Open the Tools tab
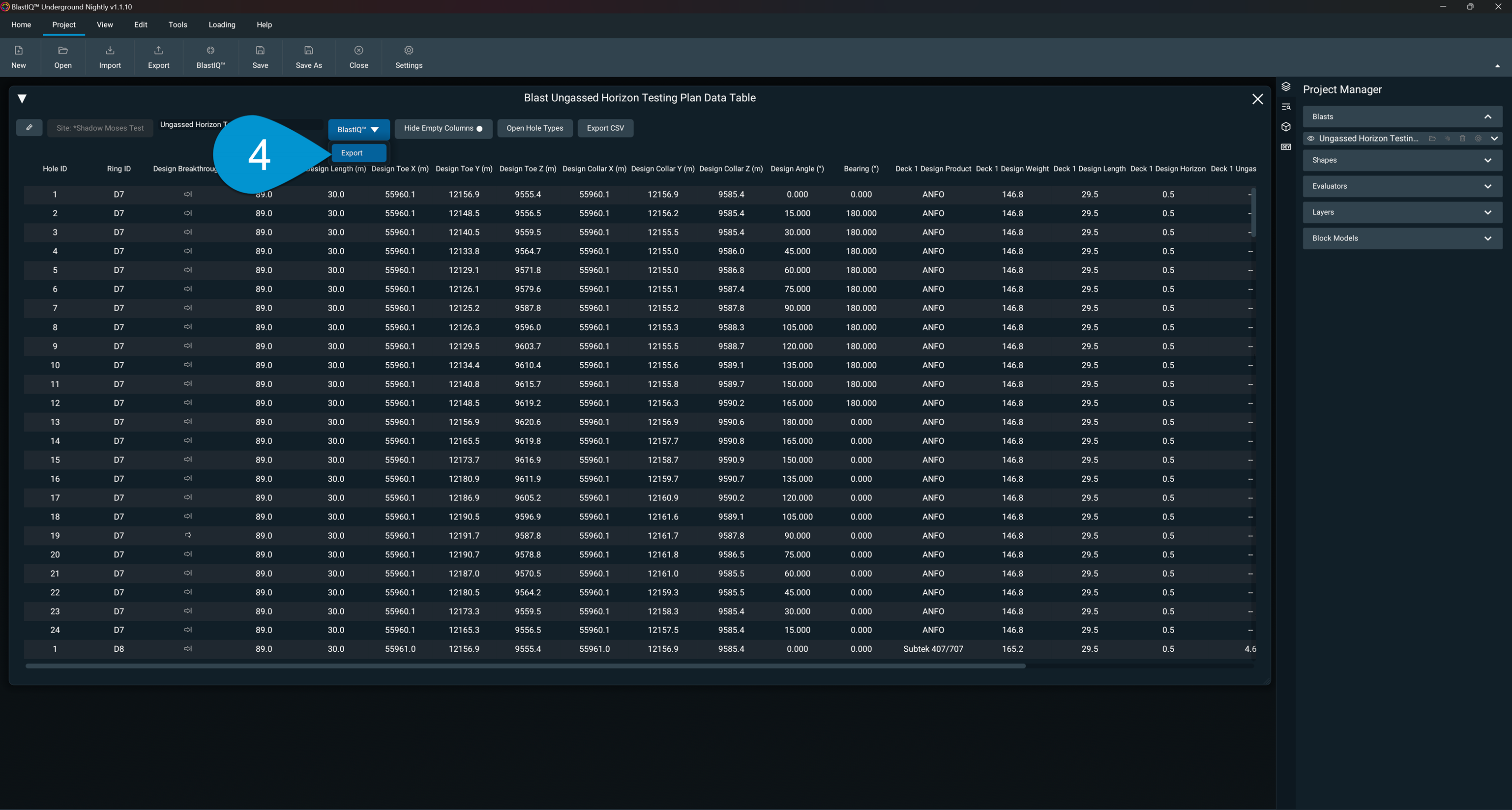Screen dimensions: 1512x810 pyautogui.click(x=178, y=25)
